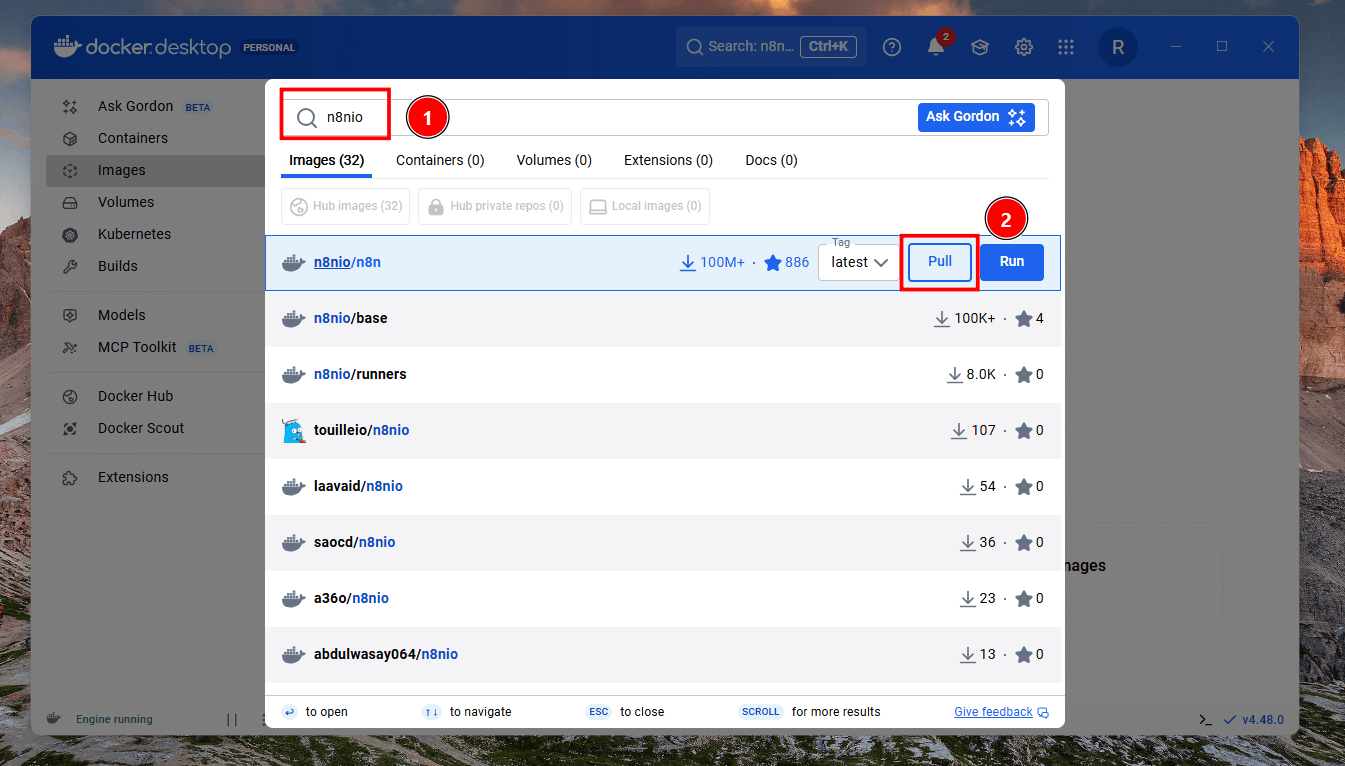
Task: Switch to the Volumes (0) tab
Action: coord(554,160)
